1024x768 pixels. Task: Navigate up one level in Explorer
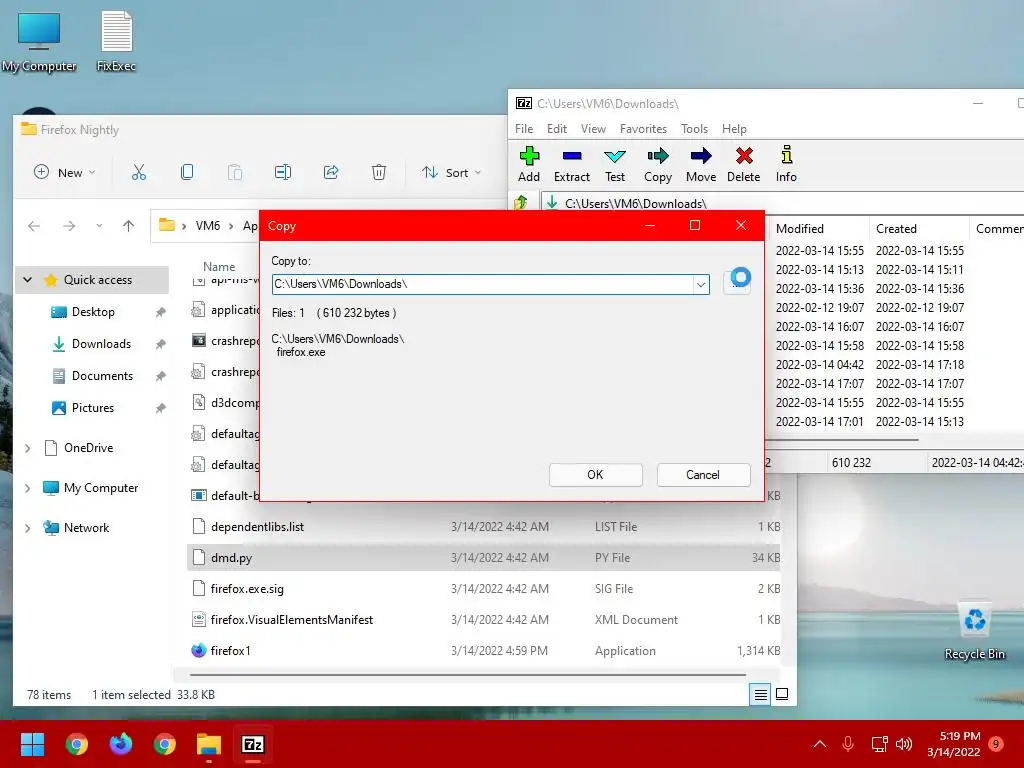pyautogui.click(x=128, y=226)
